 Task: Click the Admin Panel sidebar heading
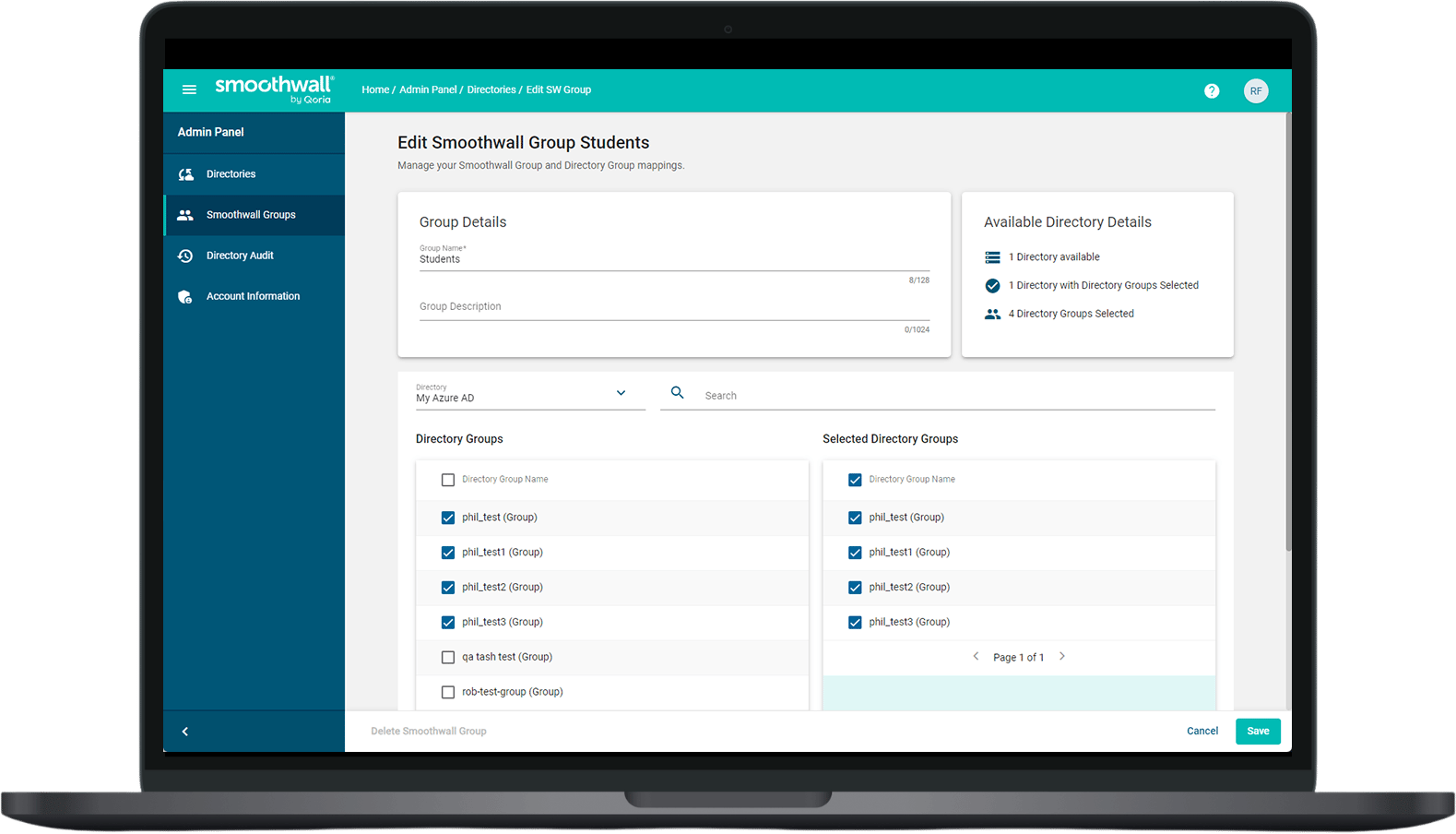[211, 133]
